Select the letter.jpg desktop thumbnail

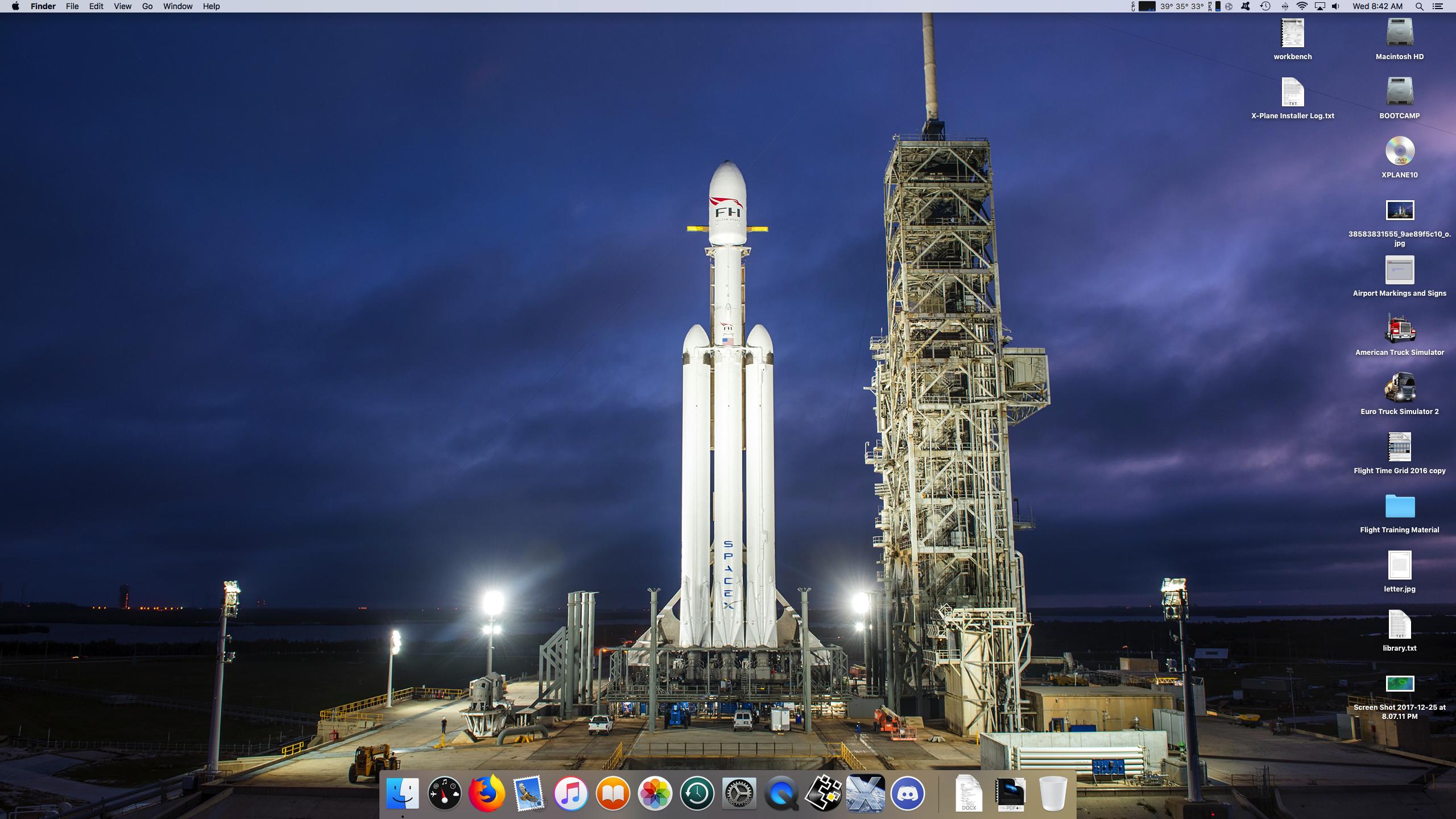[x=1399, y=565]
